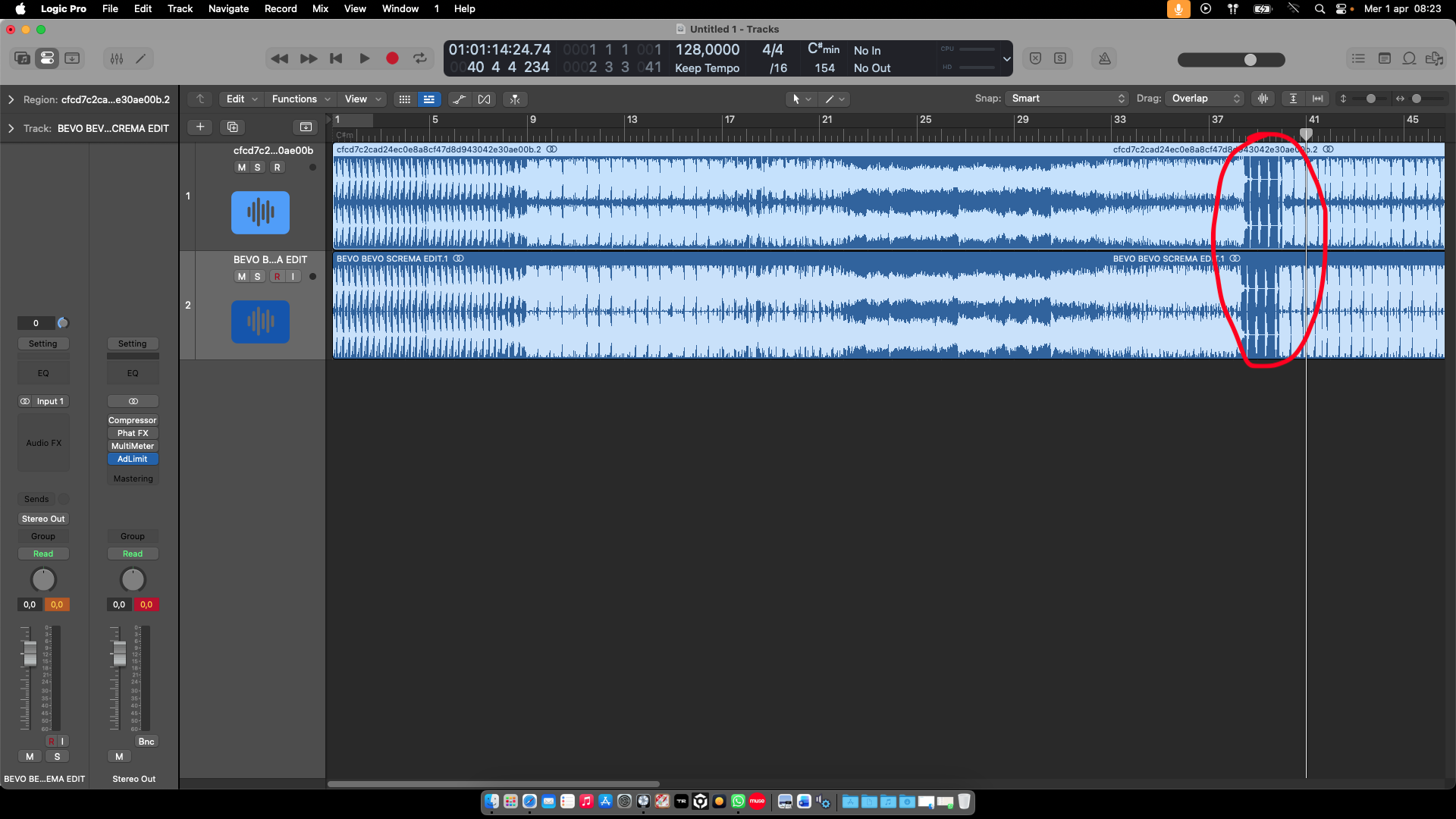The image size is (1456, 819).
Task: Click the Bnc bounce button
Action: (x=146, y=742)
